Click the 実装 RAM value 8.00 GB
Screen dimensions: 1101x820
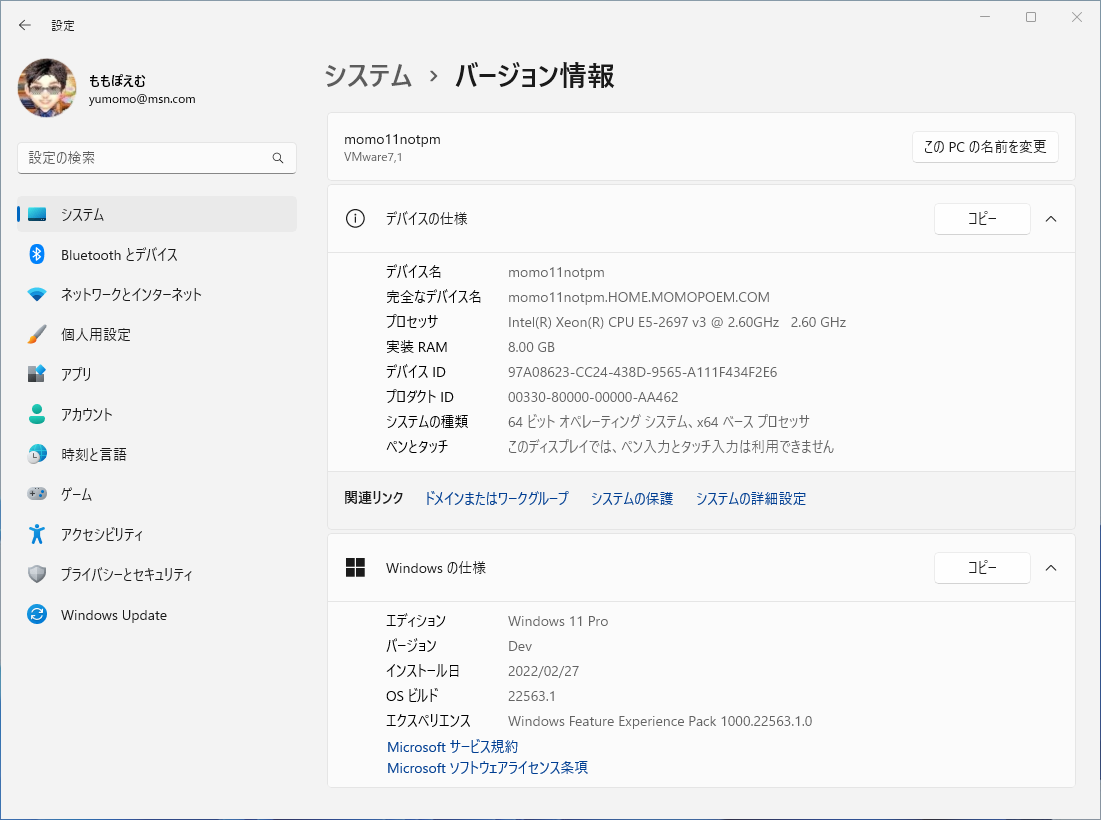(532, 347)
